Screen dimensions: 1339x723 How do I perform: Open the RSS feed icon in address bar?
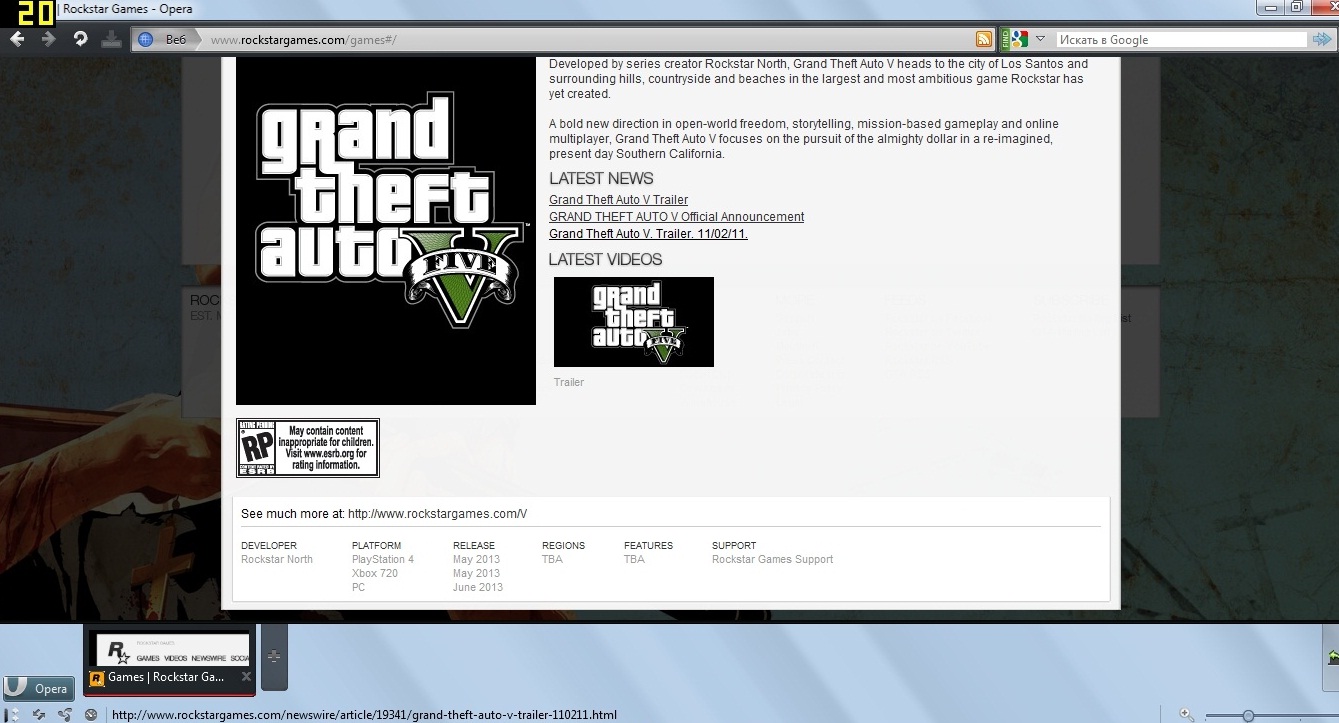pyautogui.click(x=984, y=40)
